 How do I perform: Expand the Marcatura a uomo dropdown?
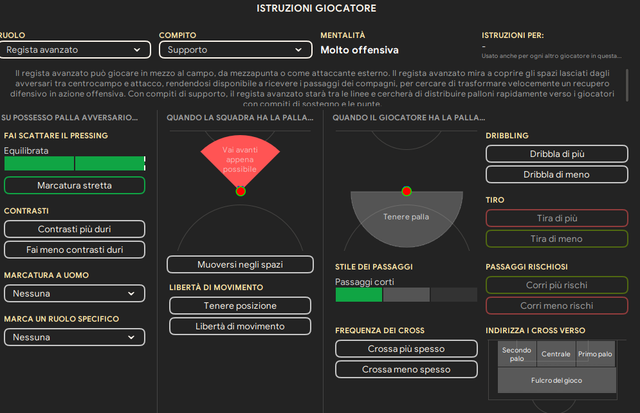tap(74, 293)
